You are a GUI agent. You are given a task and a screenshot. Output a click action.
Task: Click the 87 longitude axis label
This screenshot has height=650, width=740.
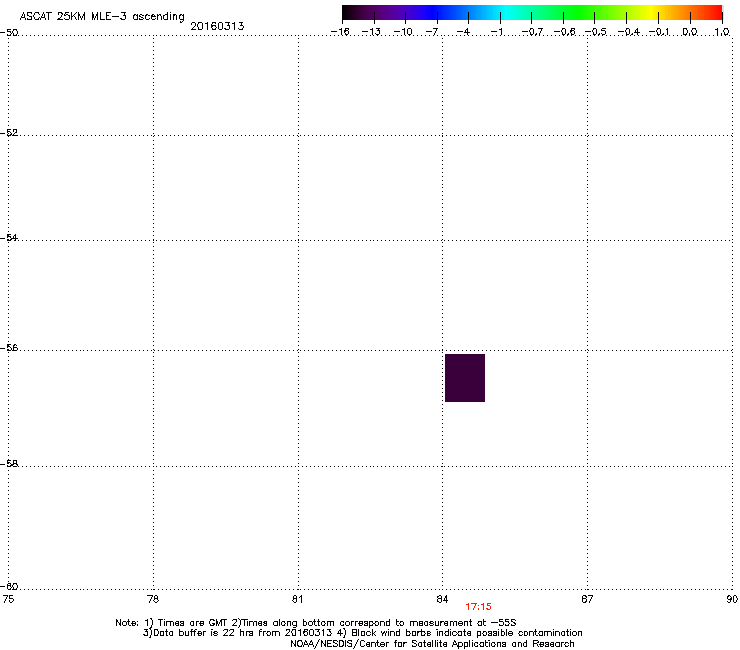pos(587,599)
